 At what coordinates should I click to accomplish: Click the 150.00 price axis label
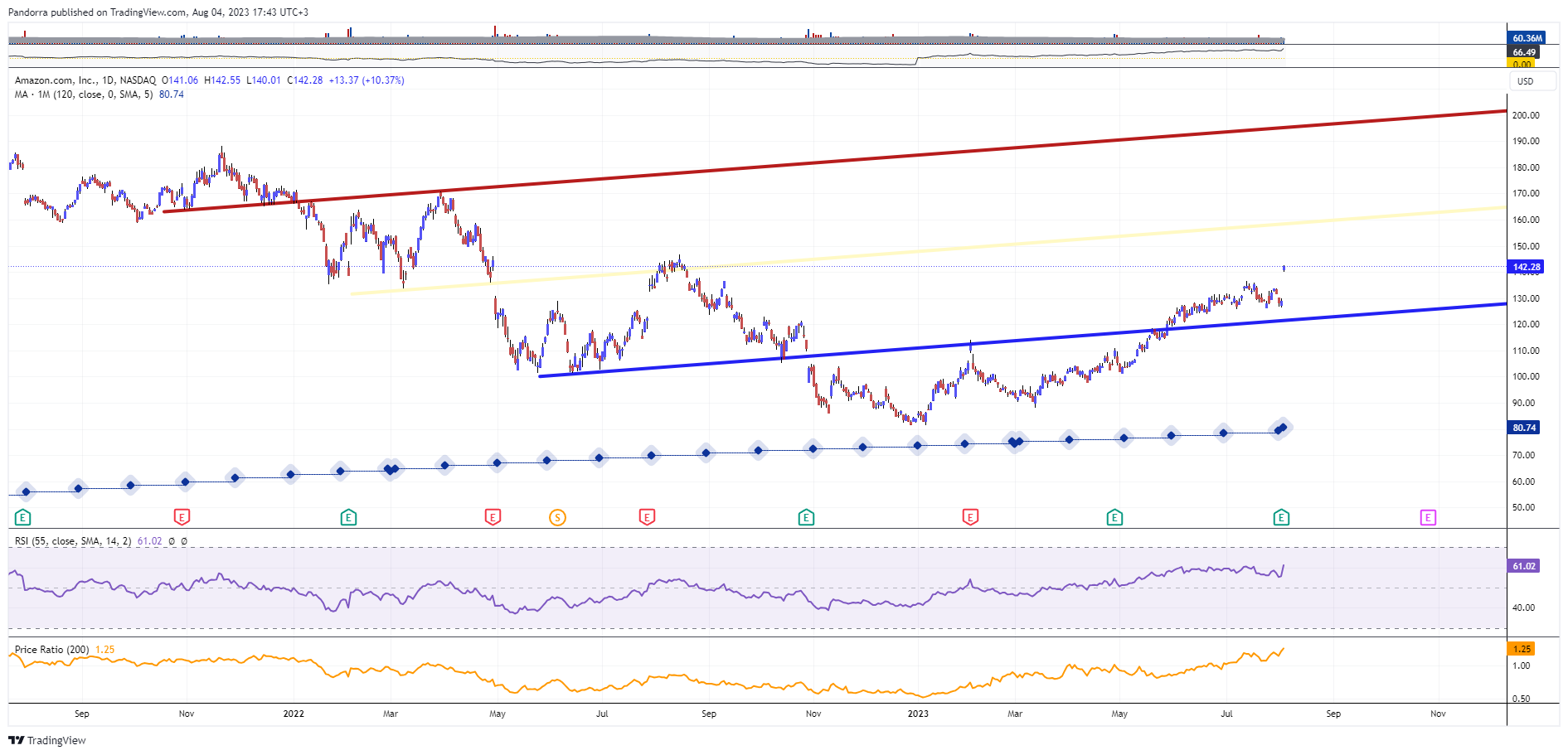tap(1526, 246)
